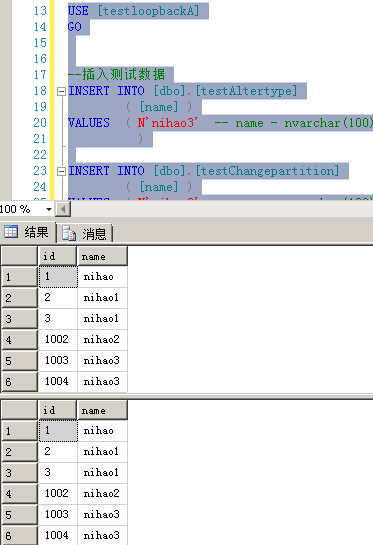Click the name column header in first grid
This screenshot has height=545, width=373.
pos(102,257)
